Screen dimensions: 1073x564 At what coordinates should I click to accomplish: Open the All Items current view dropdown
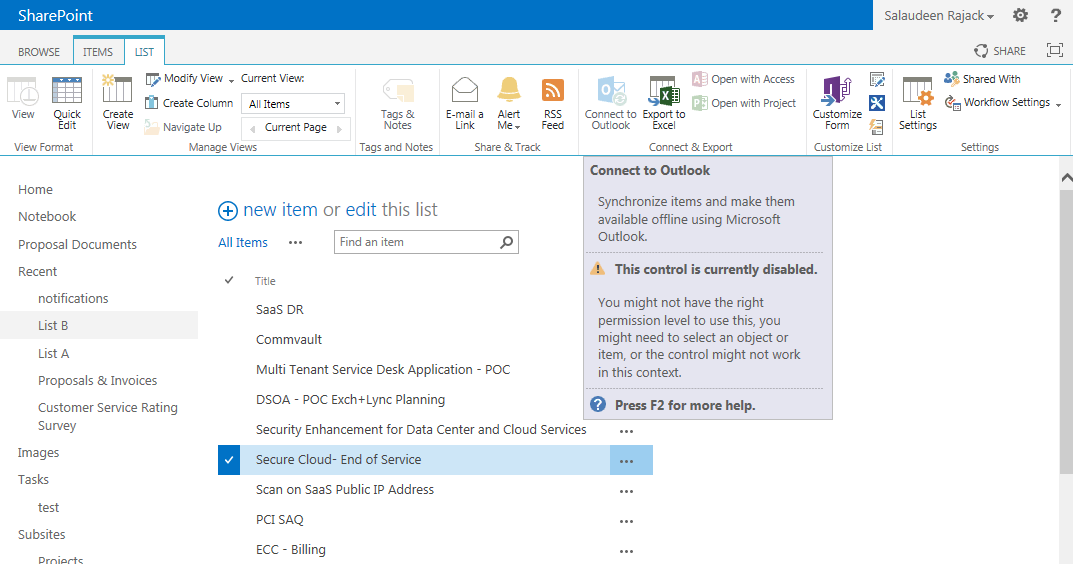[293, 104]
